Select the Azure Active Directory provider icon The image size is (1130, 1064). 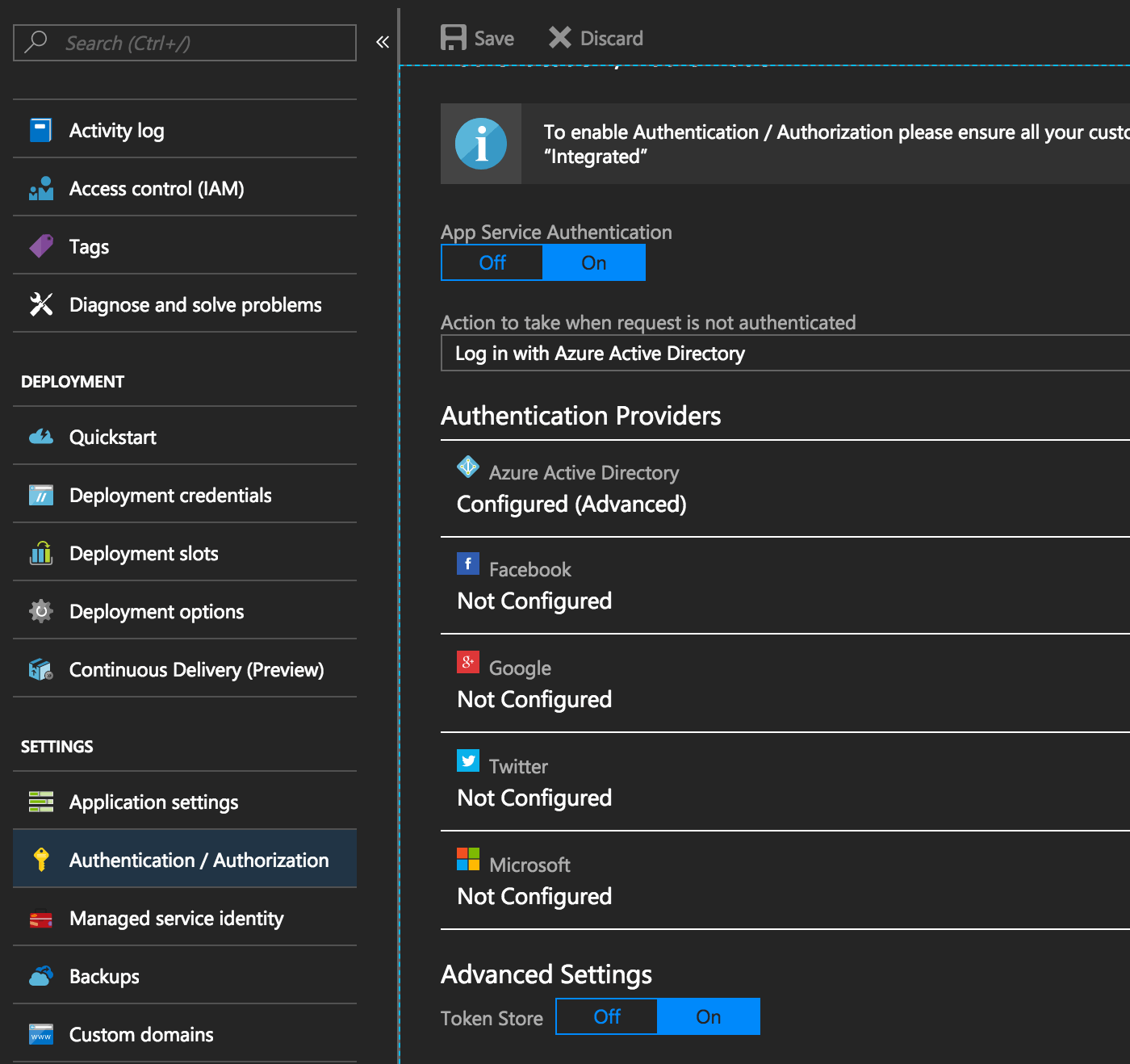pyautogui.click(x=467, y=467)
